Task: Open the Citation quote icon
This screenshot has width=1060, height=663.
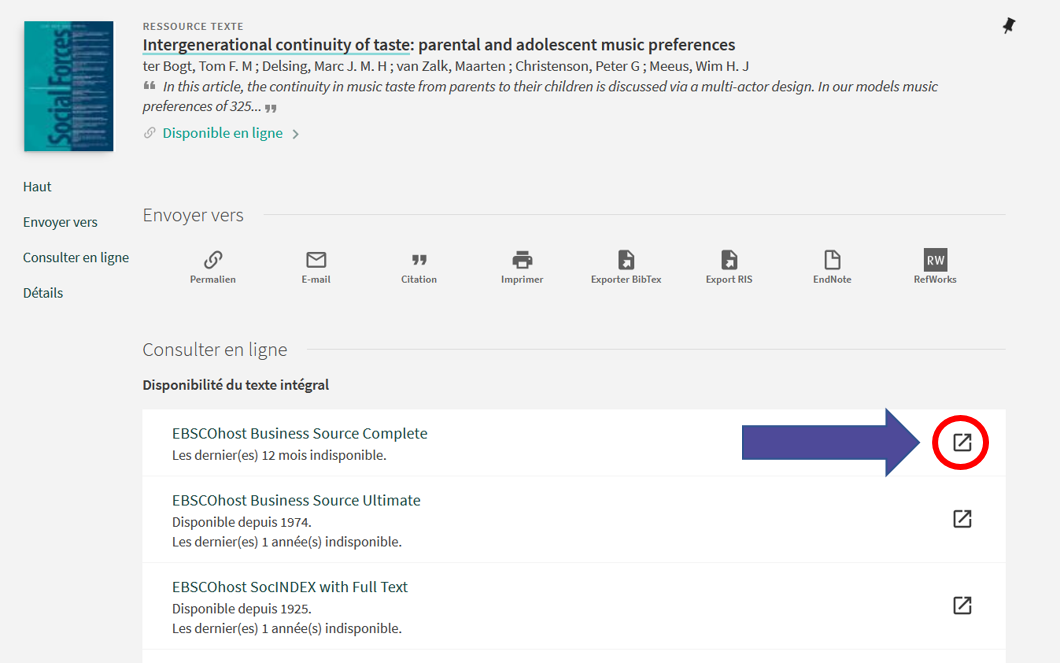Action: click(x=419, y=260)
